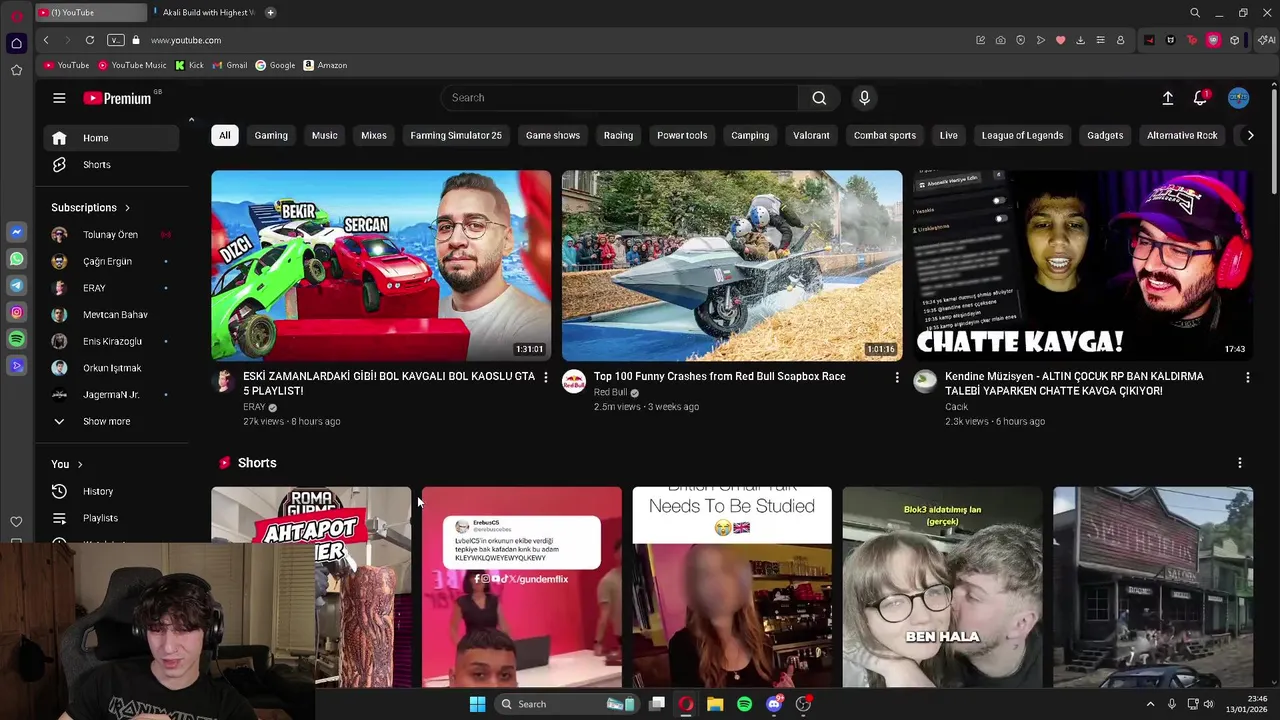Open the Amazon bookmark in bookmarks bar
The width and height of the screenshot is (1280, 720).
coord(325,65)
